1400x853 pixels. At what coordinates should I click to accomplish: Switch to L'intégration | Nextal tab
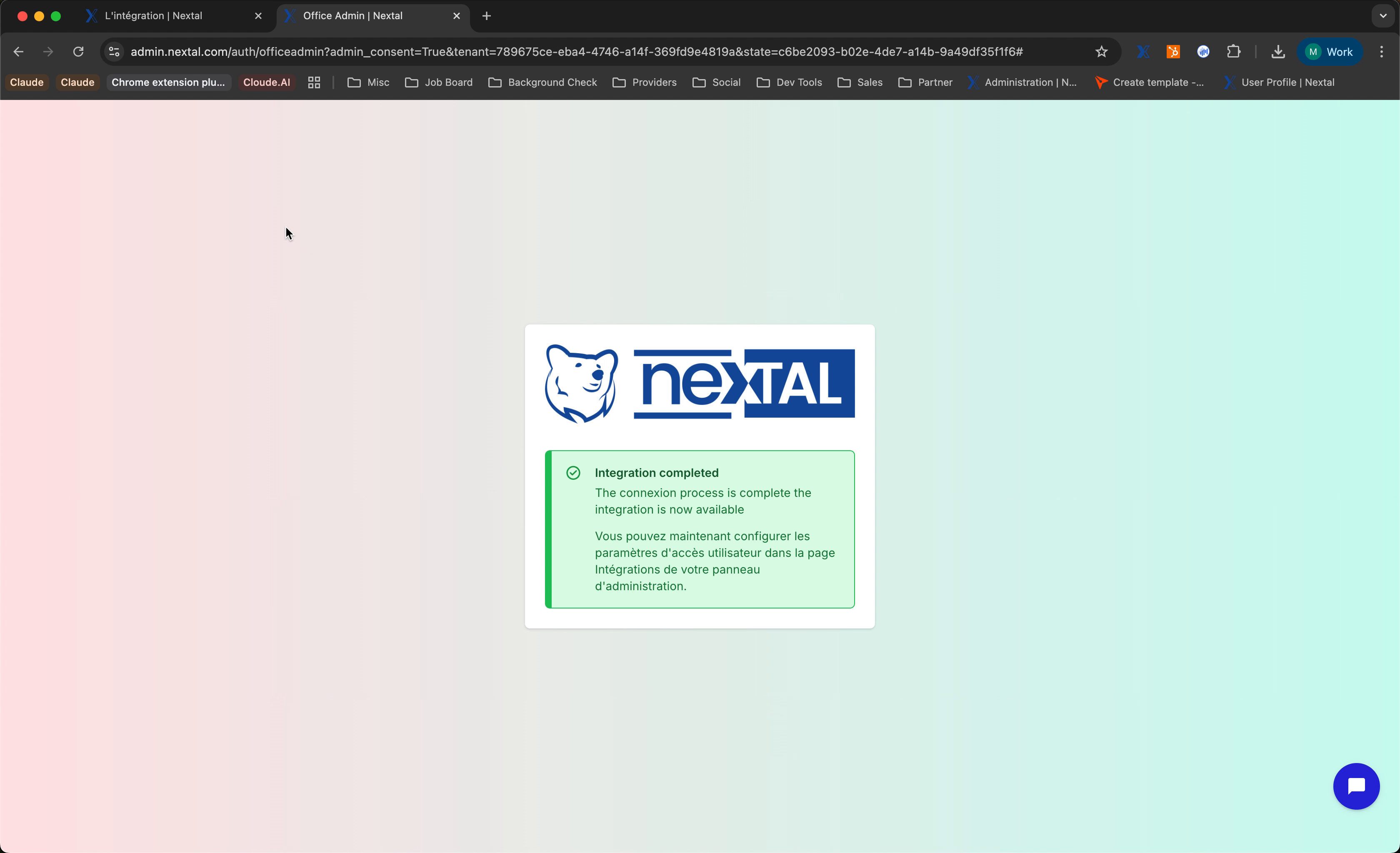153,16
